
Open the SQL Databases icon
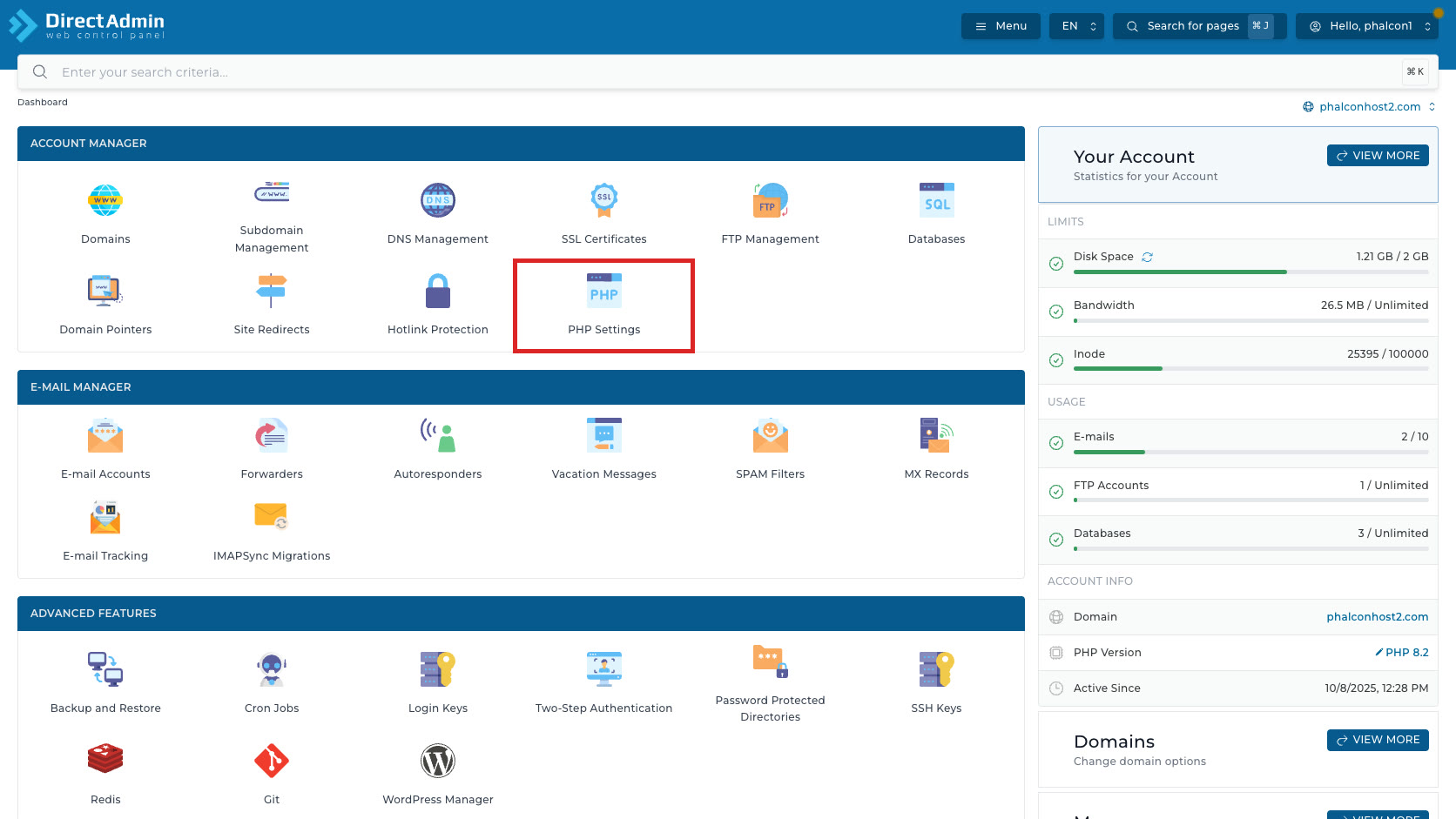click(x=937, y=201)
